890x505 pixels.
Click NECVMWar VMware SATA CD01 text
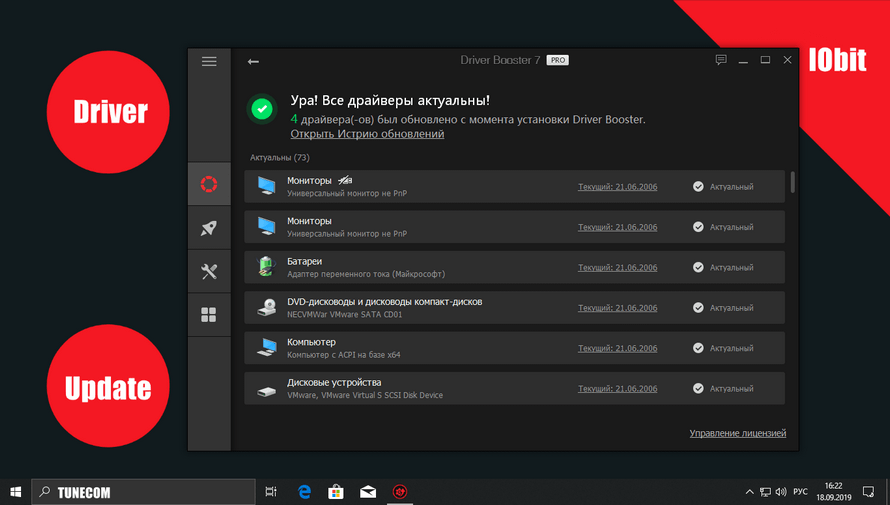pos(345,314)
